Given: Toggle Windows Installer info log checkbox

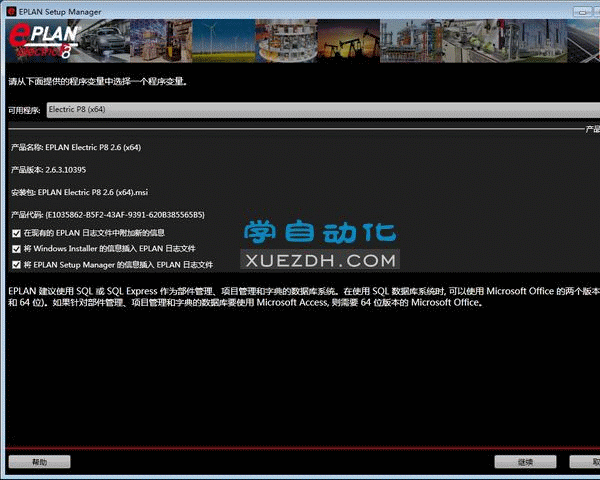Looking at the screenshot, I should (x=16, y=249).
